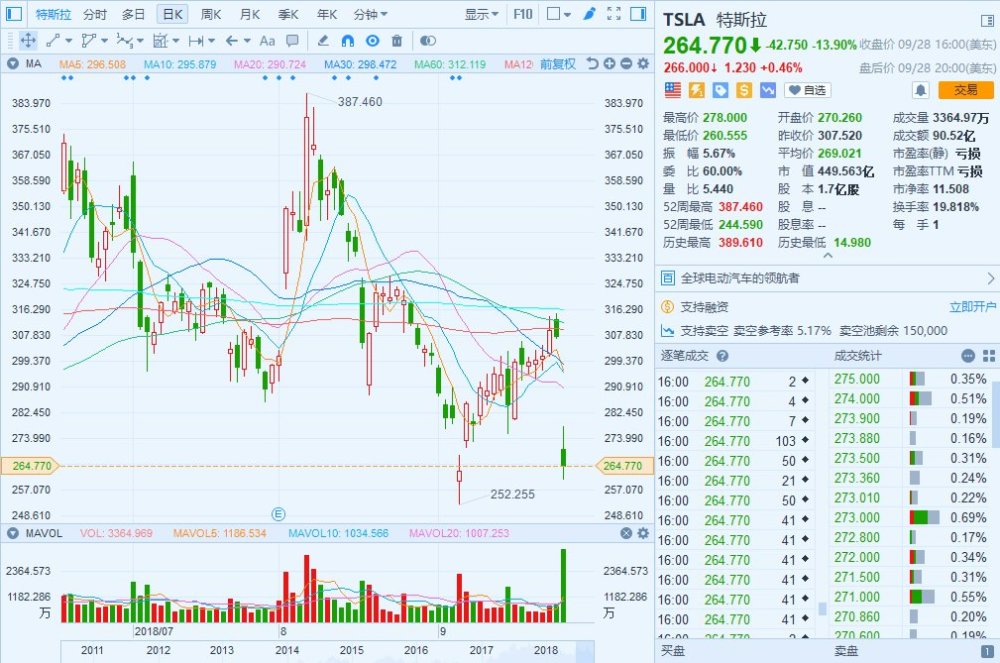Click the orange dollar sign icon
The image size is (1000, 663).
[x=744, y=90]
